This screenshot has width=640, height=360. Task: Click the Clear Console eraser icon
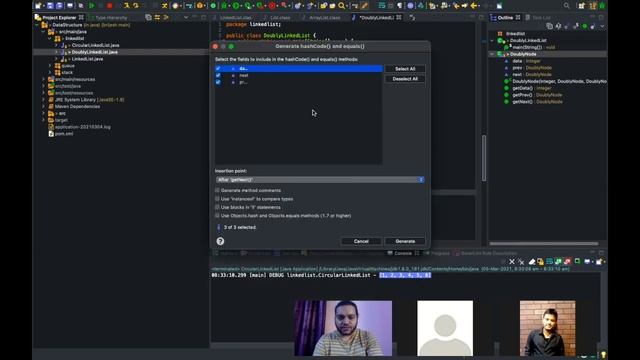pyautogui.click(x=532, y=262)
